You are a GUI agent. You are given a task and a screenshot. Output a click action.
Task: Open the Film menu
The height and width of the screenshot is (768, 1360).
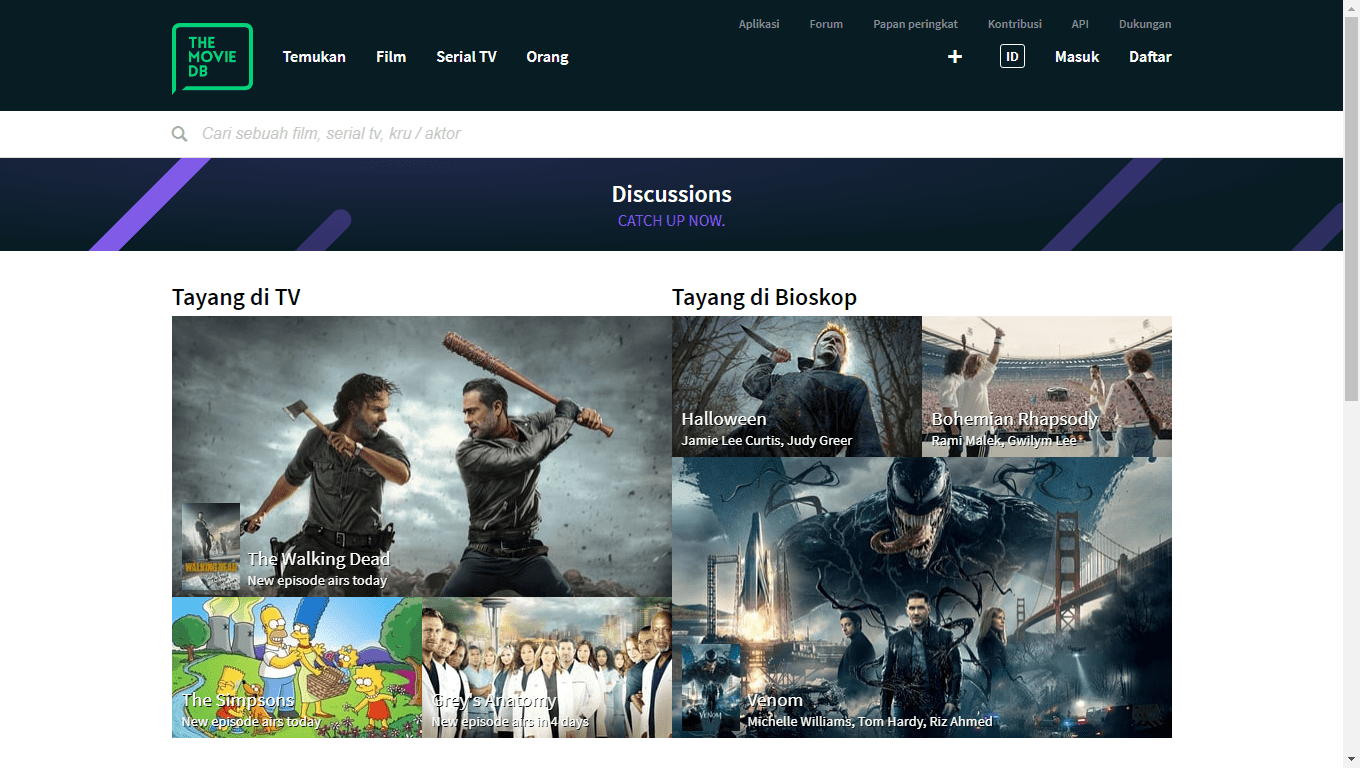pyautogui.click(x=391, y=57)
